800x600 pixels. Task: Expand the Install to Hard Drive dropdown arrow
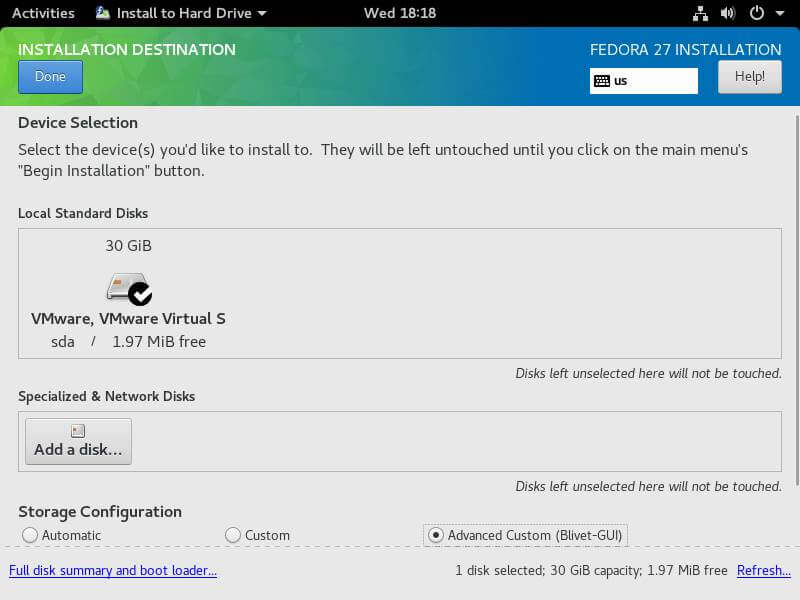tap(262, 14)
